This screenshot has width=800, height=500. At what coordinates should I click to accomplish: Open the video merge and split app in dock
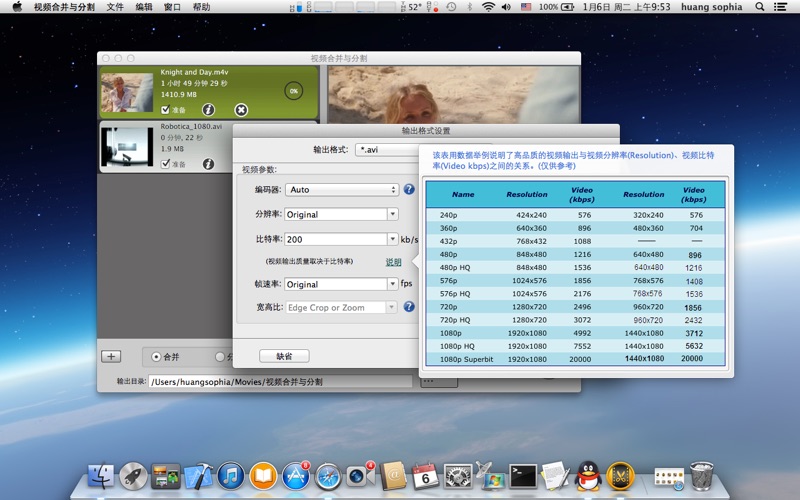click(x=620, y=476)
